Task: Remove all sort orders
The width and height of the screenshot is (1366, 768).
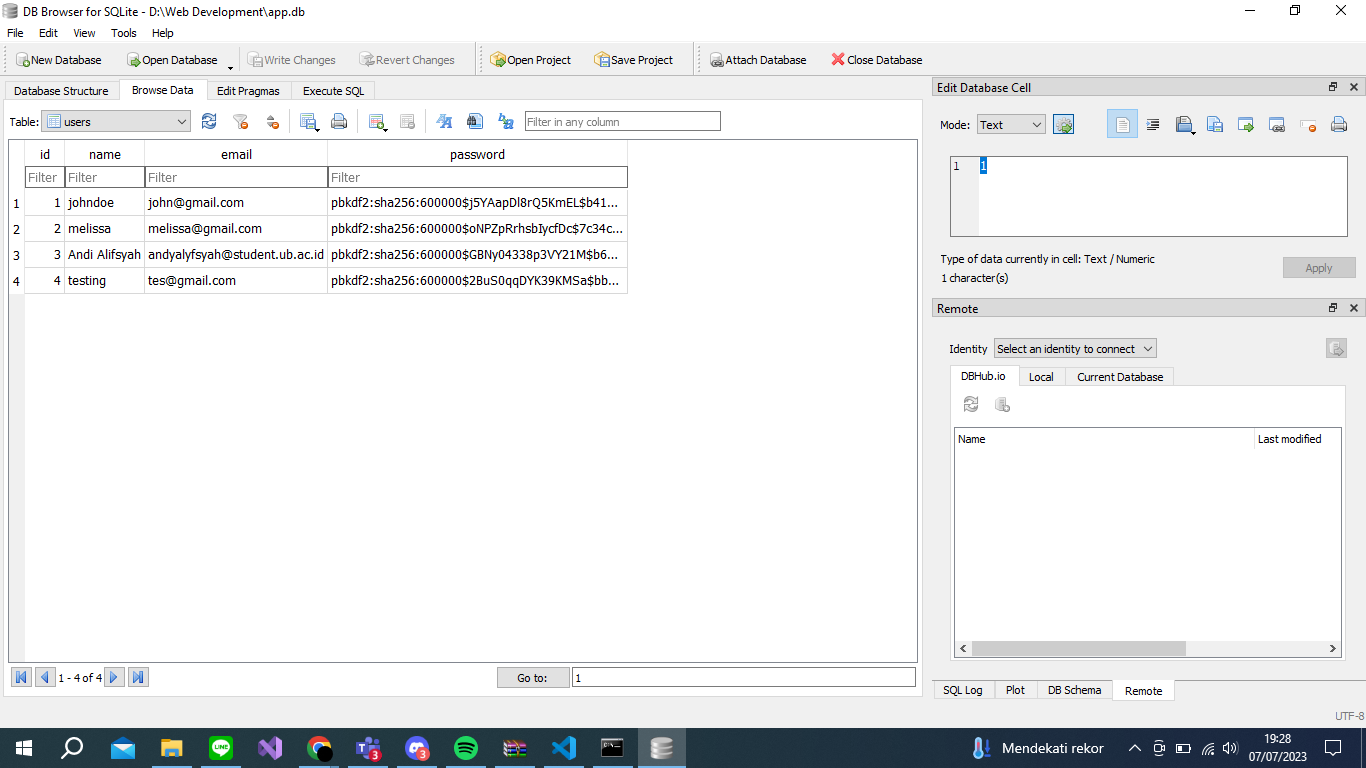Action: tap(272, 121)
